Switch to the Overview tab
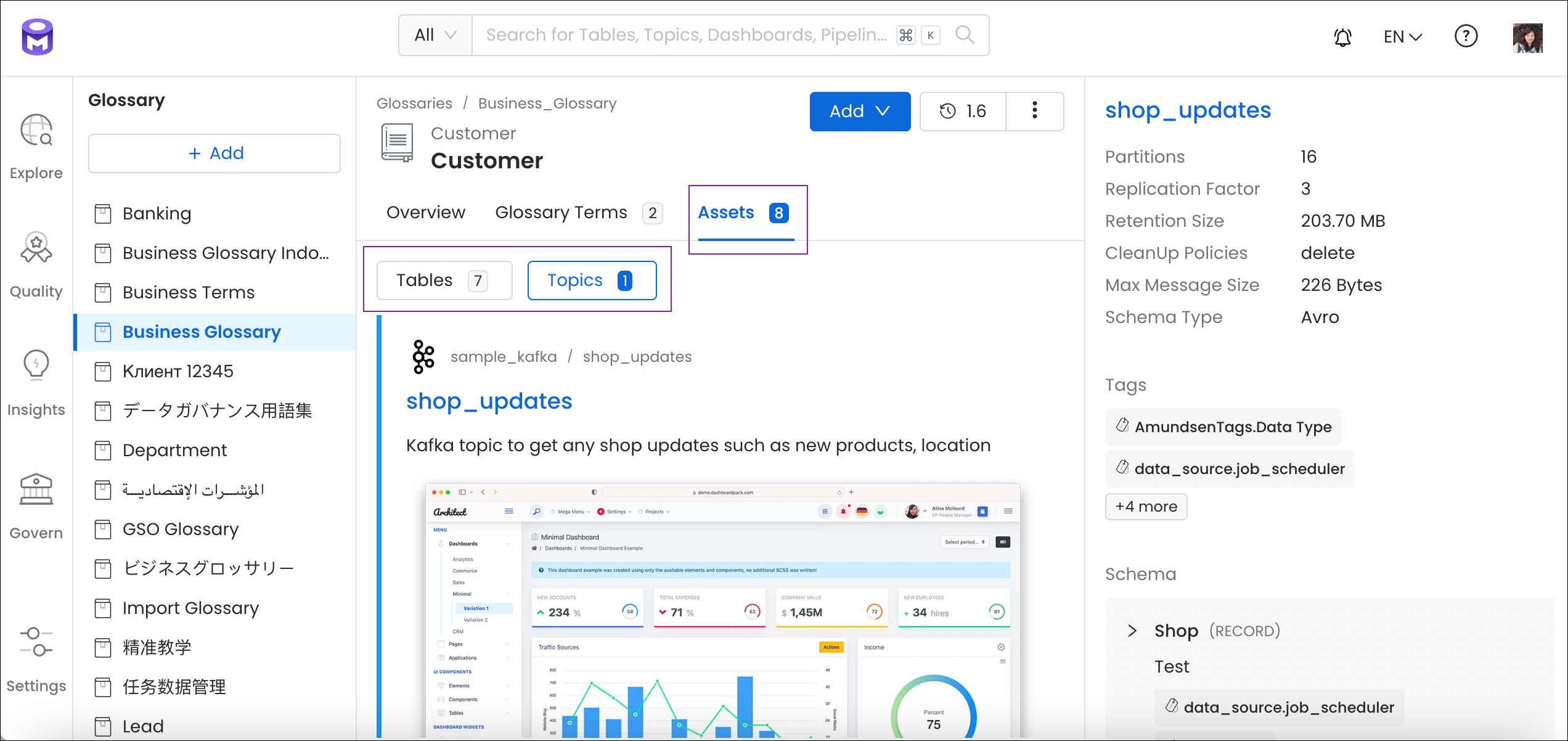This screenshot has width=1568, height=741. pyautogui.click(x=426, y=212)
